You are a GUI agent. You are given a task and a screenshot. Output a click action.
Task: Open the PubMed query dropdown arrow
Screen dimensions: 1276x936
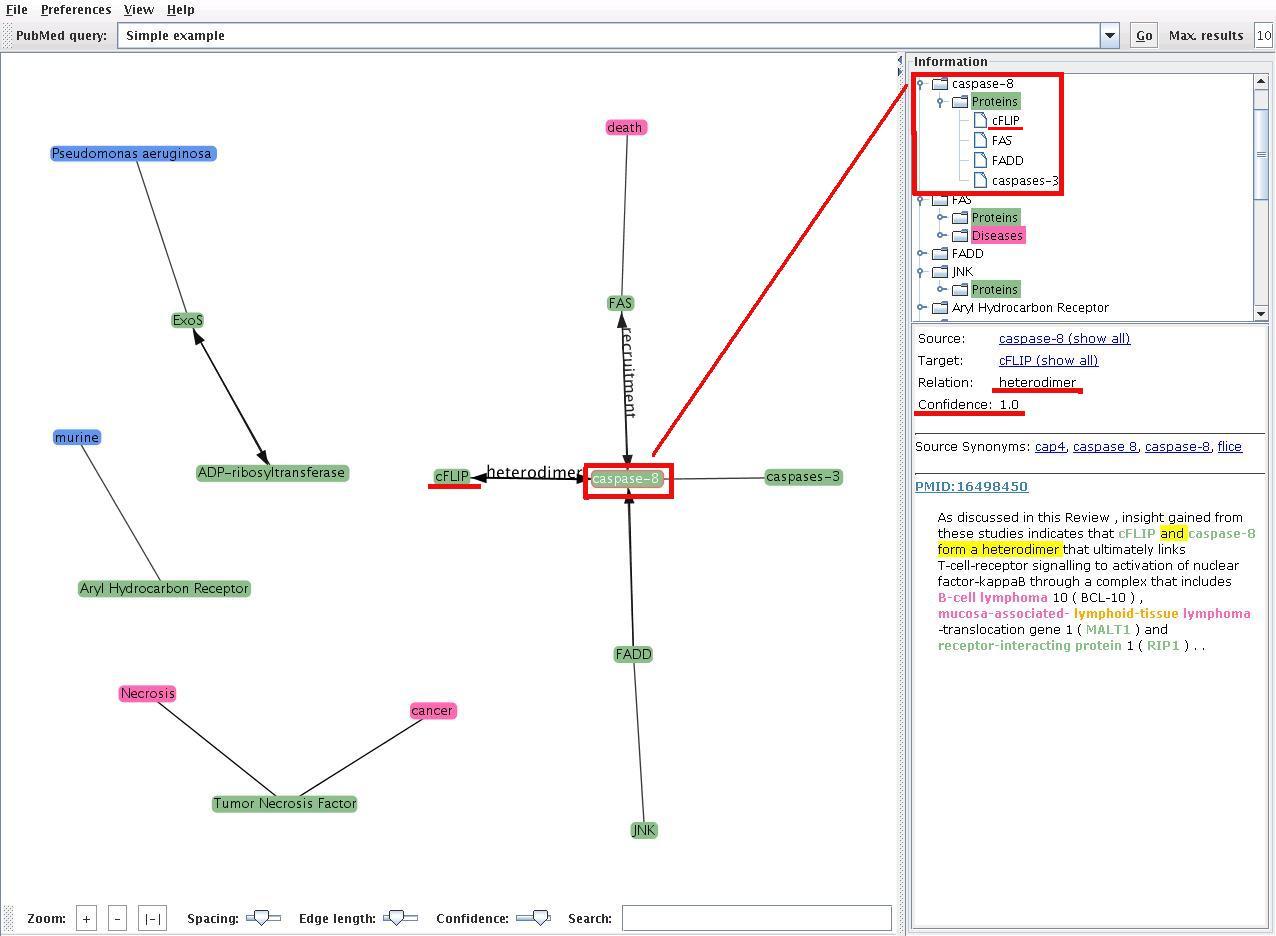(x=1109, y=36)
